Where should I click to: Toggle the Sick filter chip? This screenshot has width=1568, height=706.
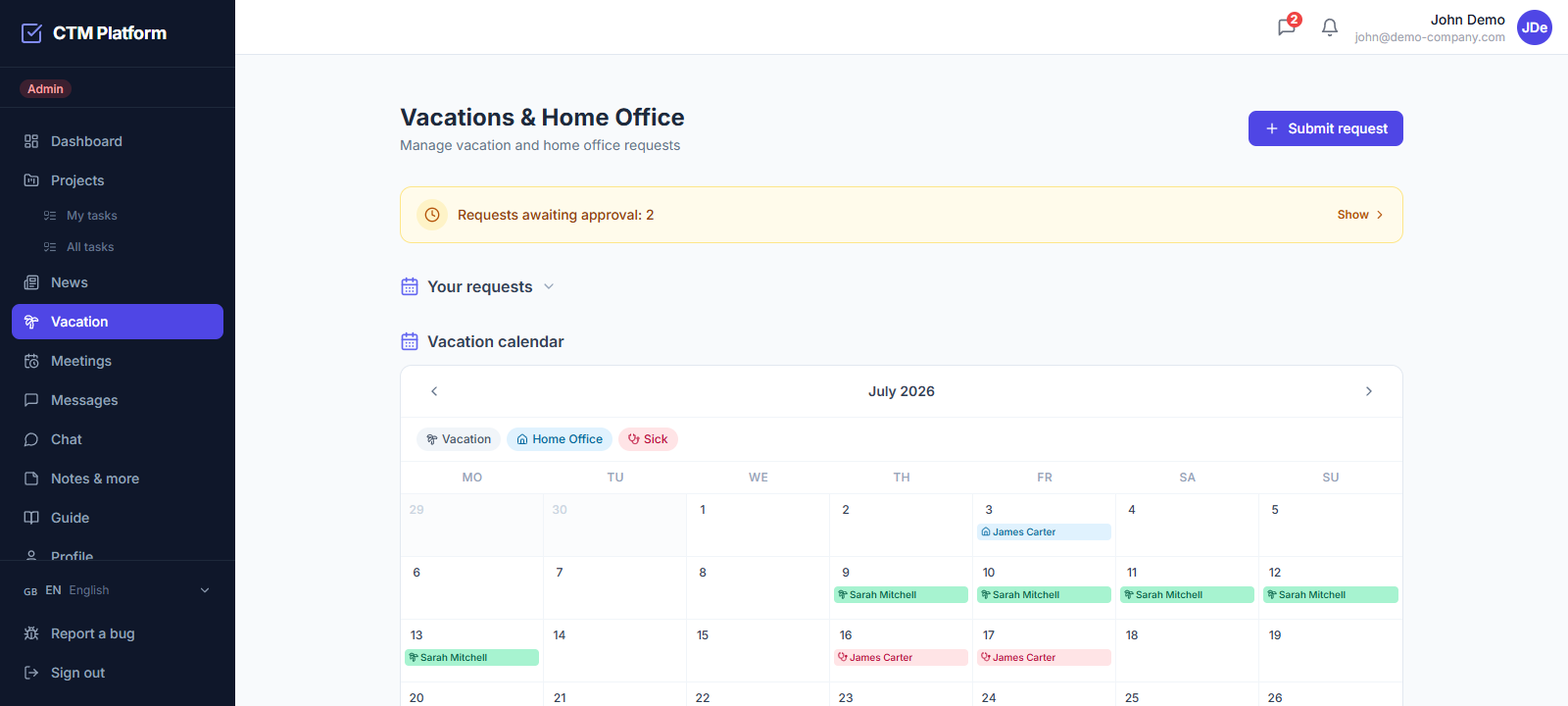(x=648, y=439)
